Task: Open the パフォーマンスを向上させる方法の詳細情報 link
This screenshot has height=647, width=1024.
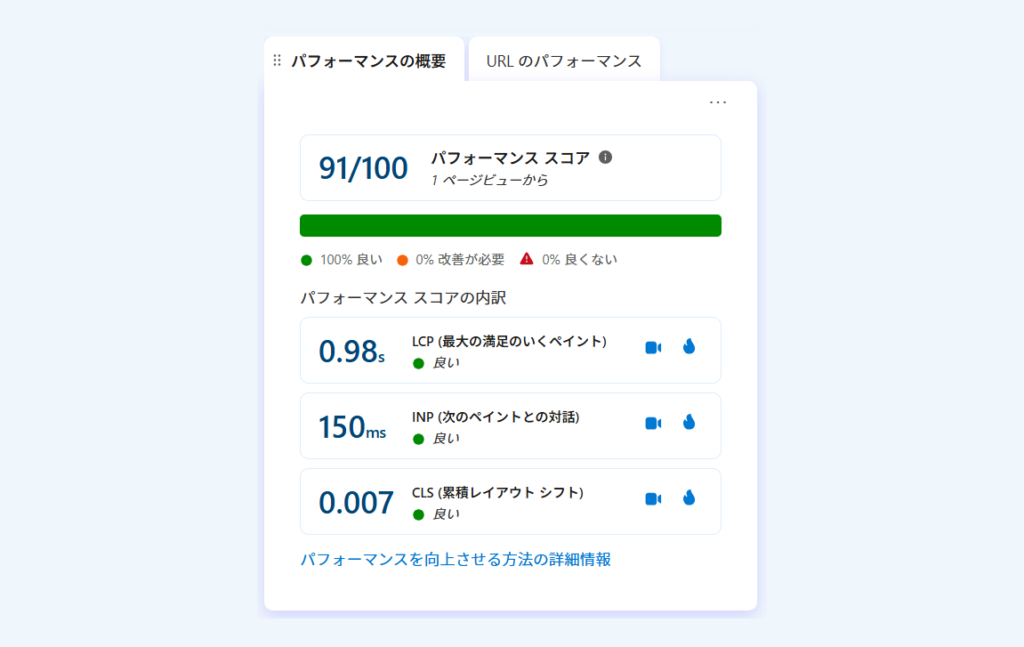Action: point(455,559)
